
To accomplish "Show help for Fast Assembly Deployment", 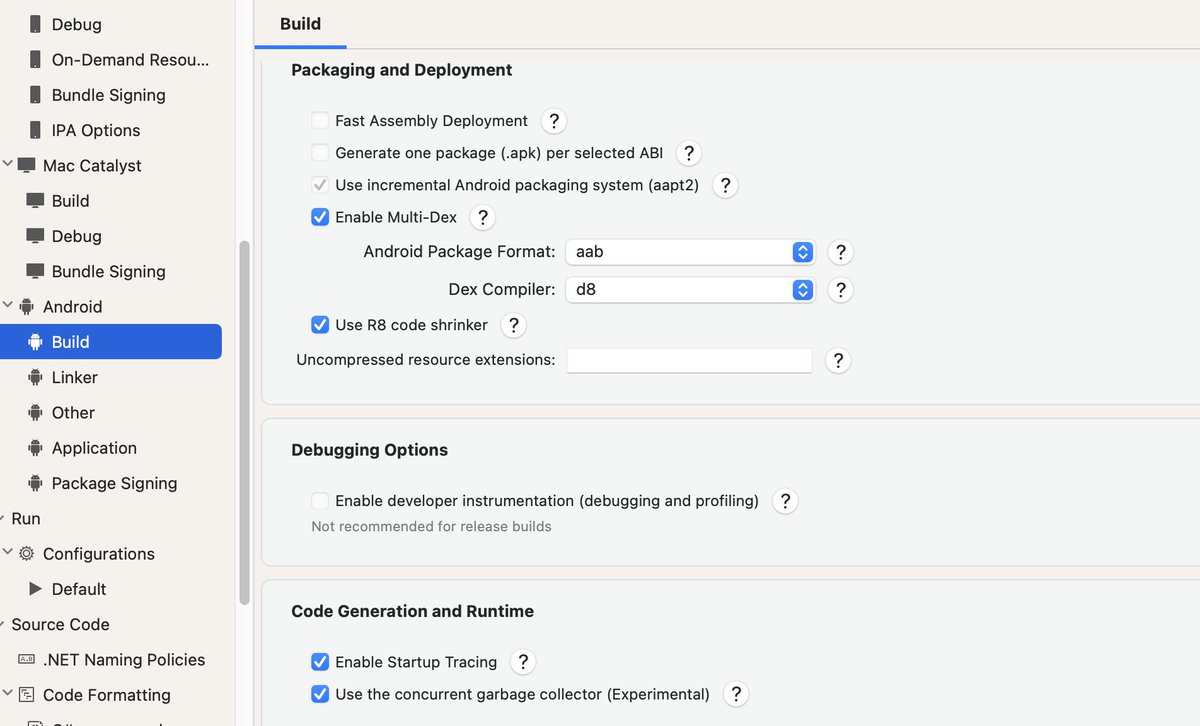I will tap(554, 121).
